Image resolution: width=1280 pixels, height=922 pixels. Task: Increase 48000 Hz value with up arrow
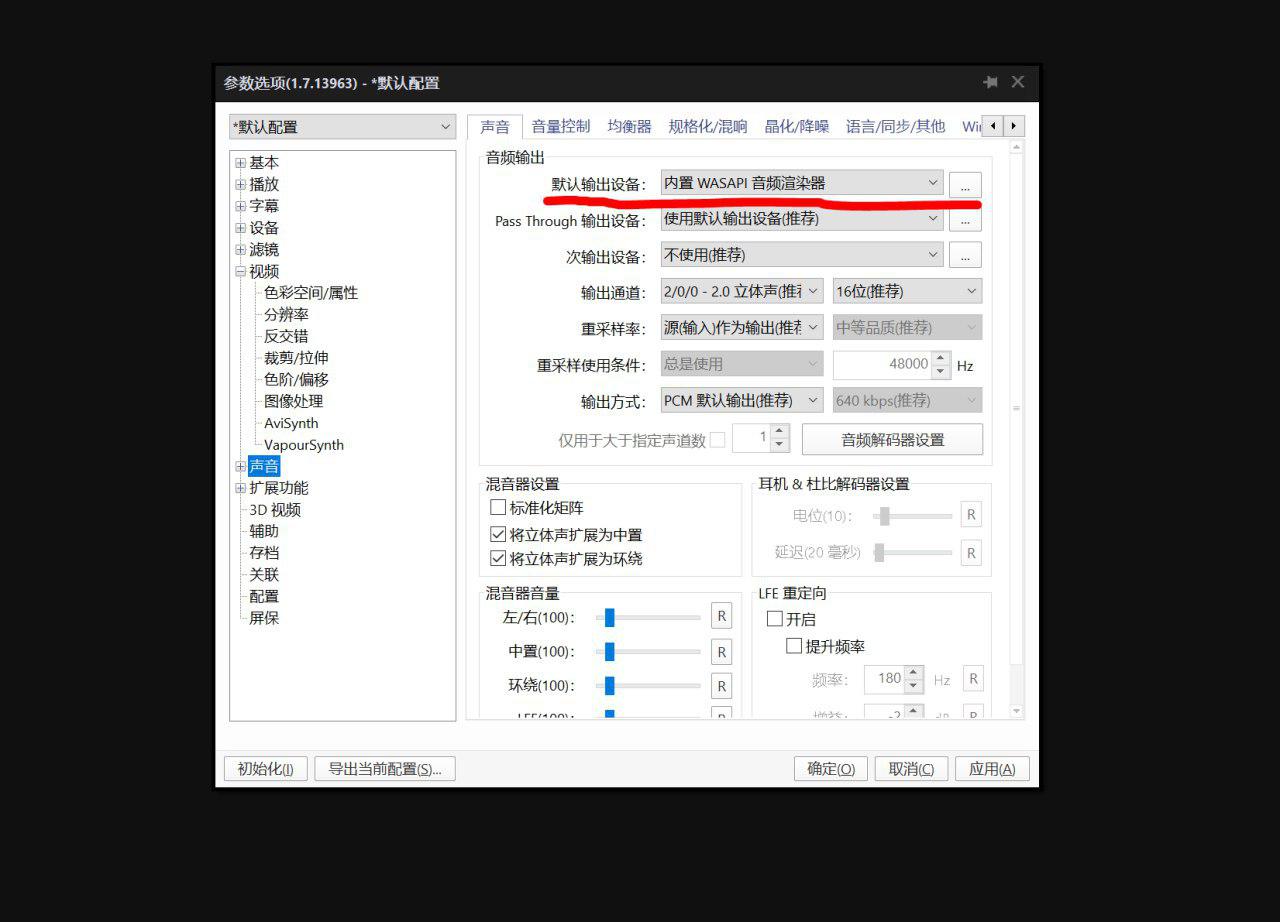point(940,358)
